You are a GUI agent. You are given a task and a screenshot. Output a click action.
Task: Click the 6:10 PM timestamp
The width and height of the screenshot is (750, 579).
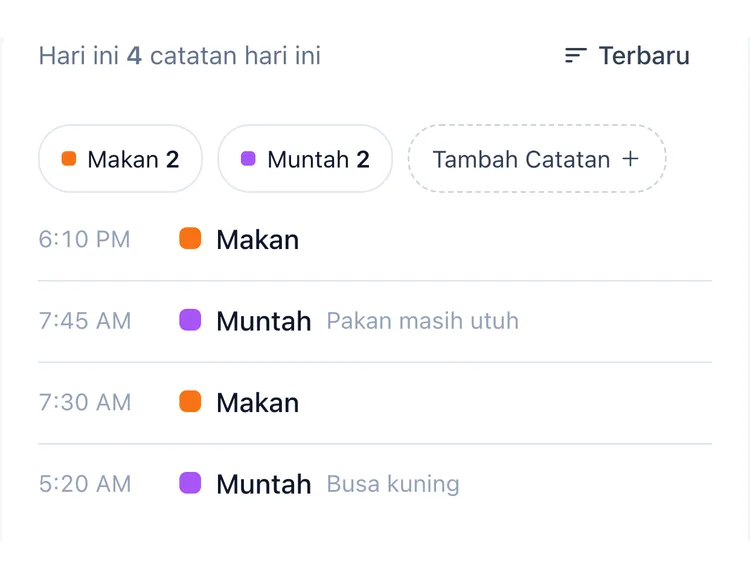click(84, 239)
